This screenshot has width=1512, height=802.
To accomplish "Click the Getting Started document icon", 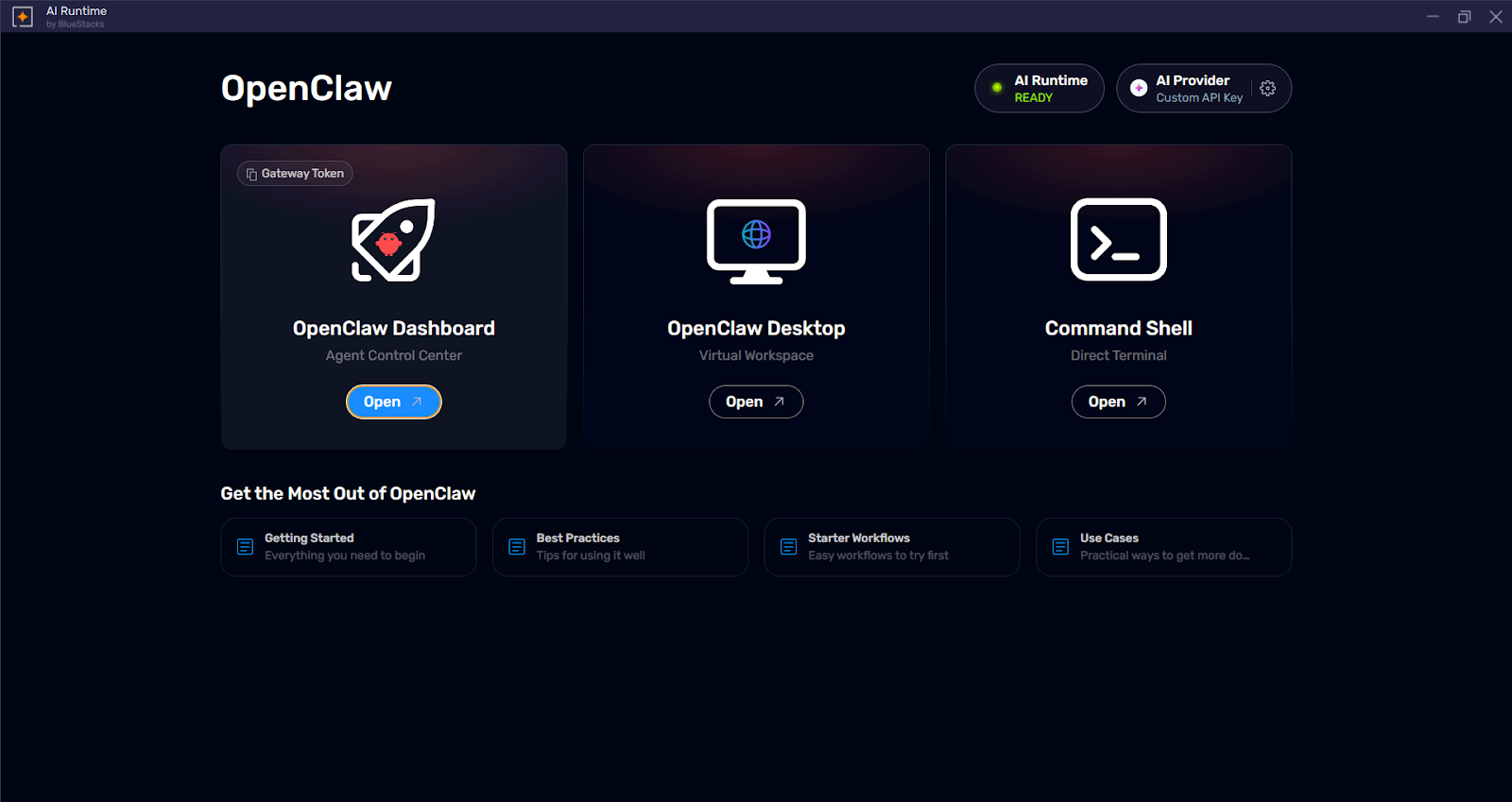I will coord(245,547).
